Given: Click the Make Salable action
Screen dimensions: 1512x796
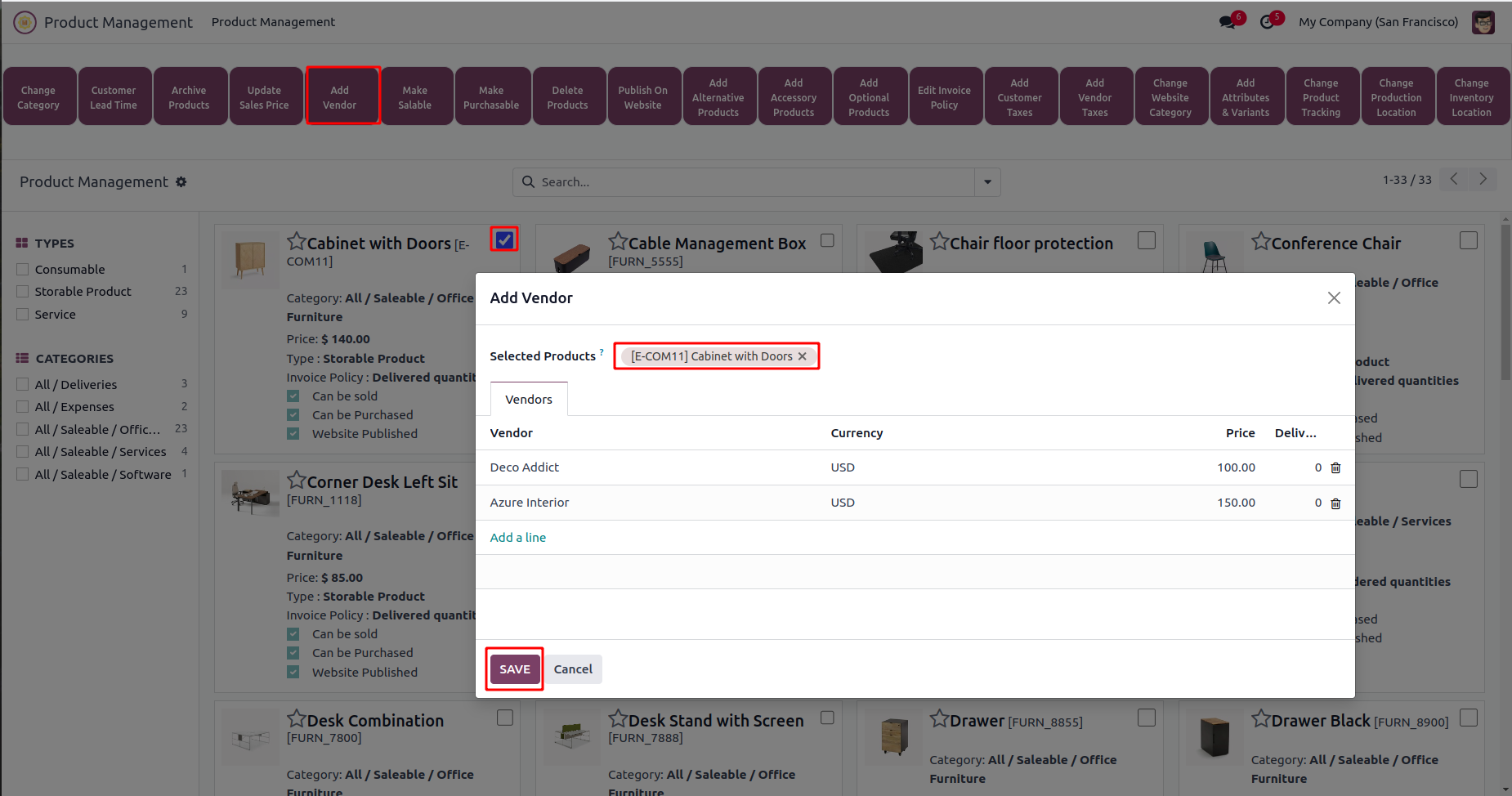Looking at the screenshot, I should pos(415,96).
